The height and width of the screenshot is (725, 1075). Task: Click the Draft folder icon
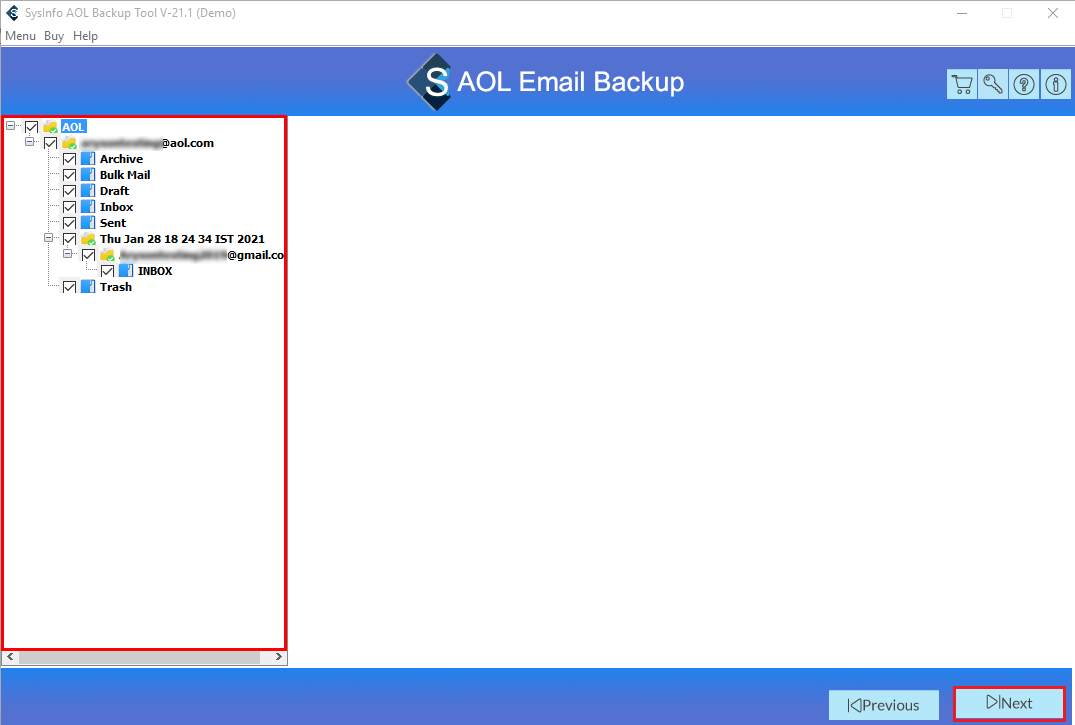88,191
